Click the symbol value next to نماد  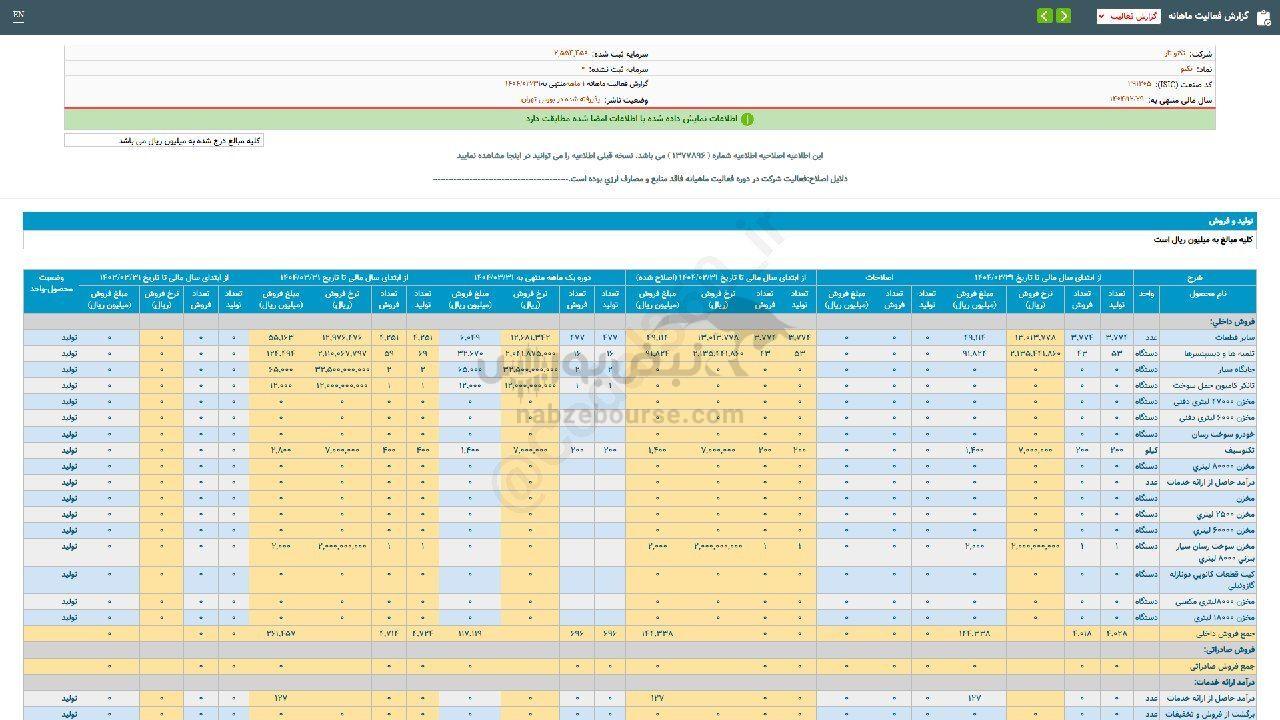click(1186, 69)
